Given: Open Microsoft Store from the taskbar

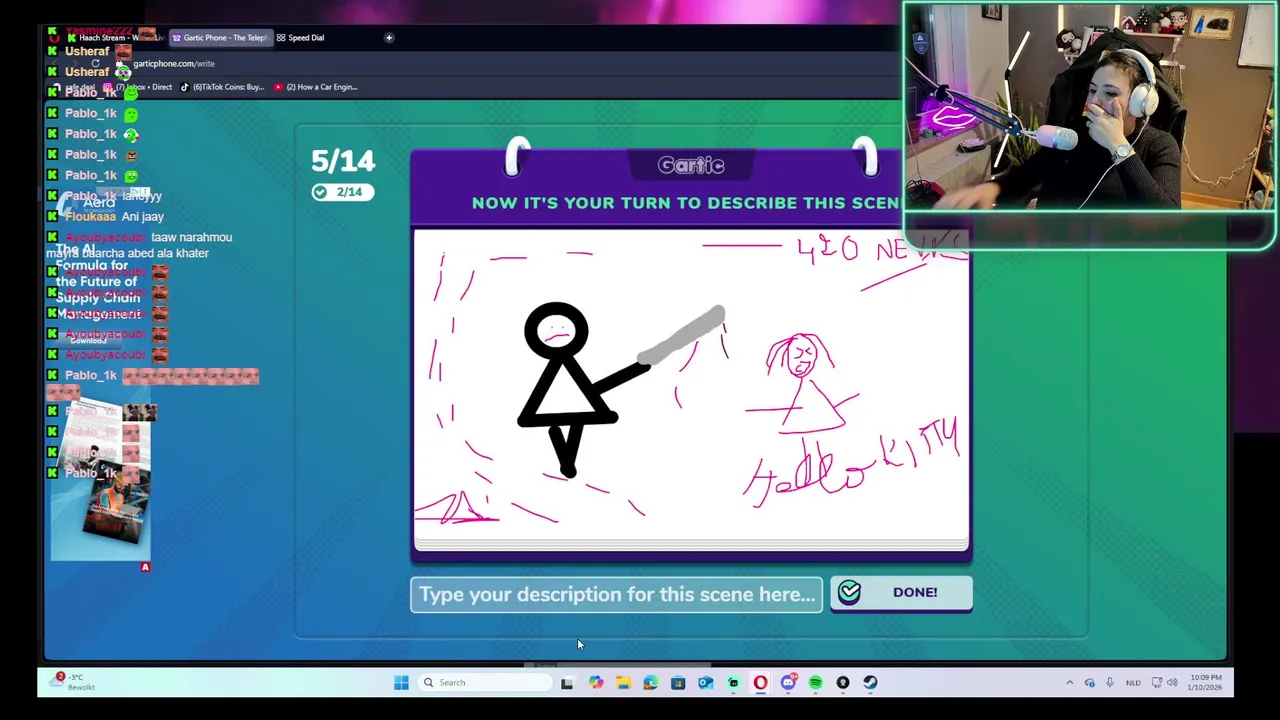Looking at the screenshot, I should click(x=678, y=683).
